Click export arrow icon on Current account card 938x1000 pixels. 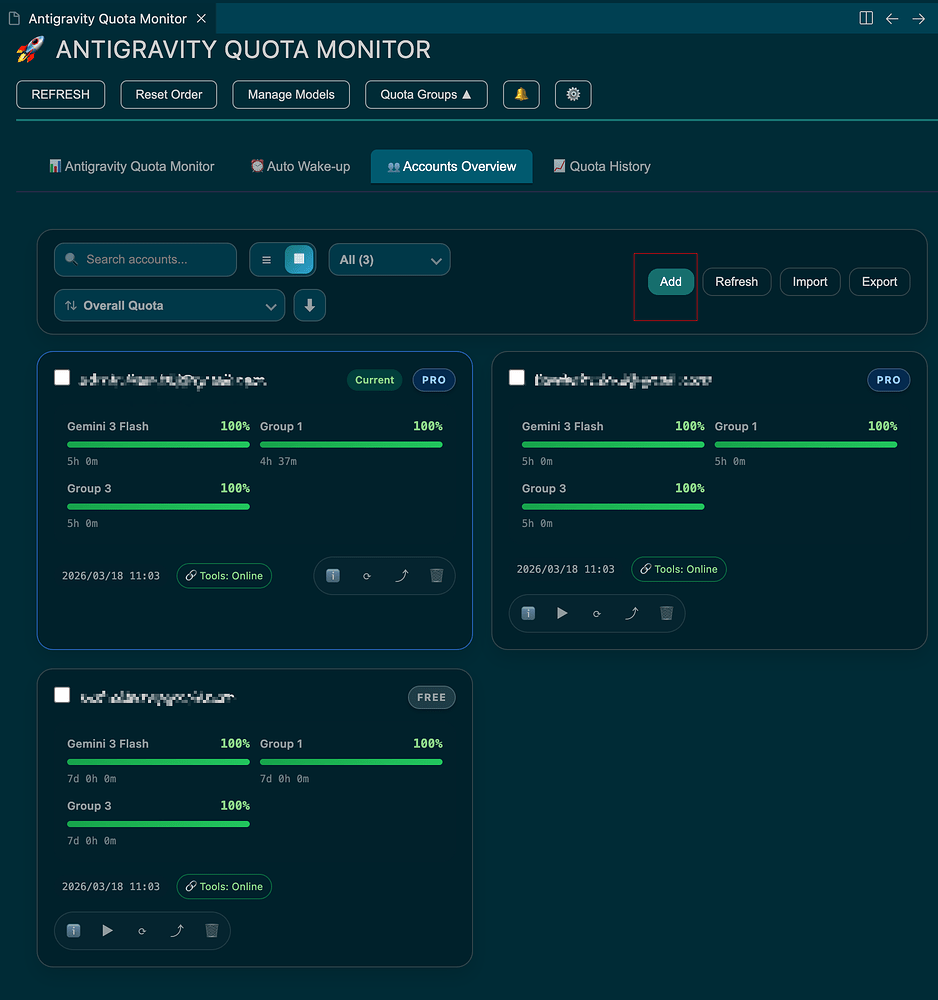coord(402,576)
